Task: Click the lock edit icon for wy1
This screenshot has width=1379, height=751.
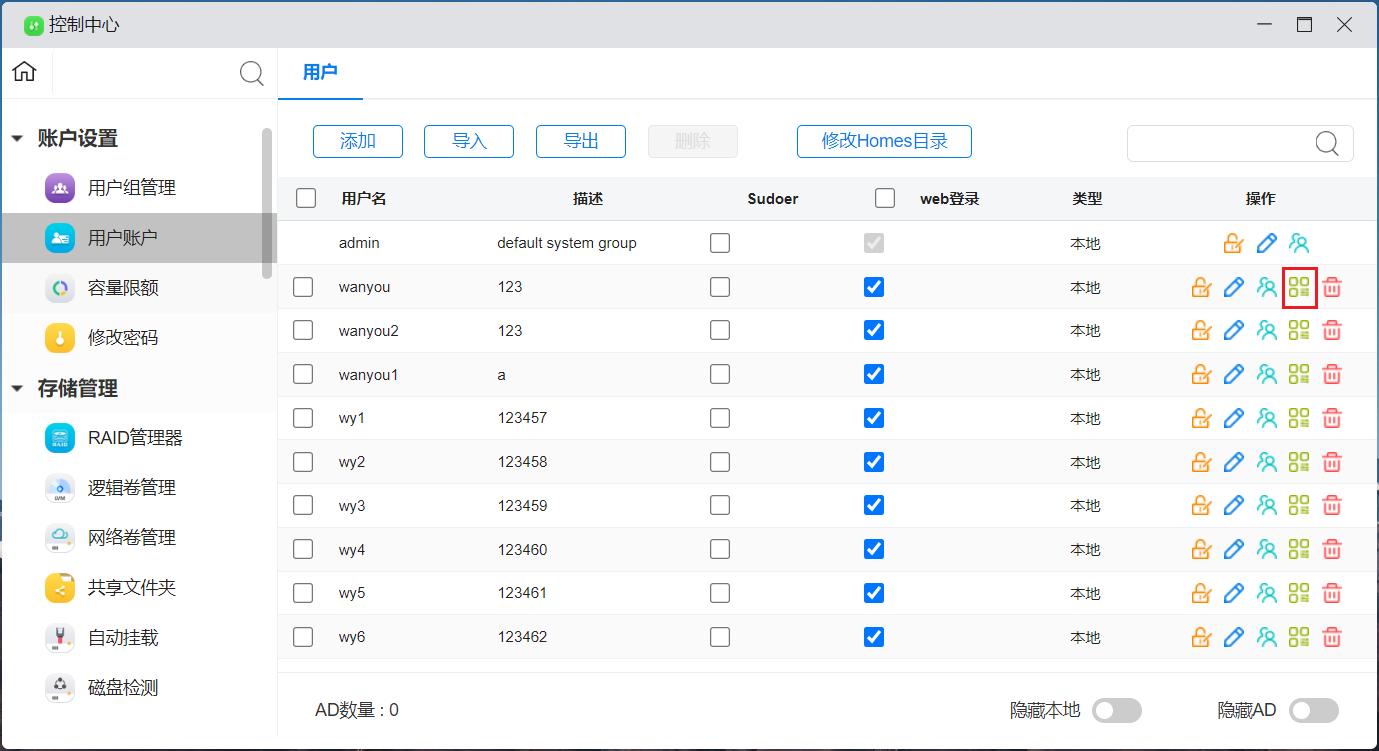Action: pos(1201,419)
